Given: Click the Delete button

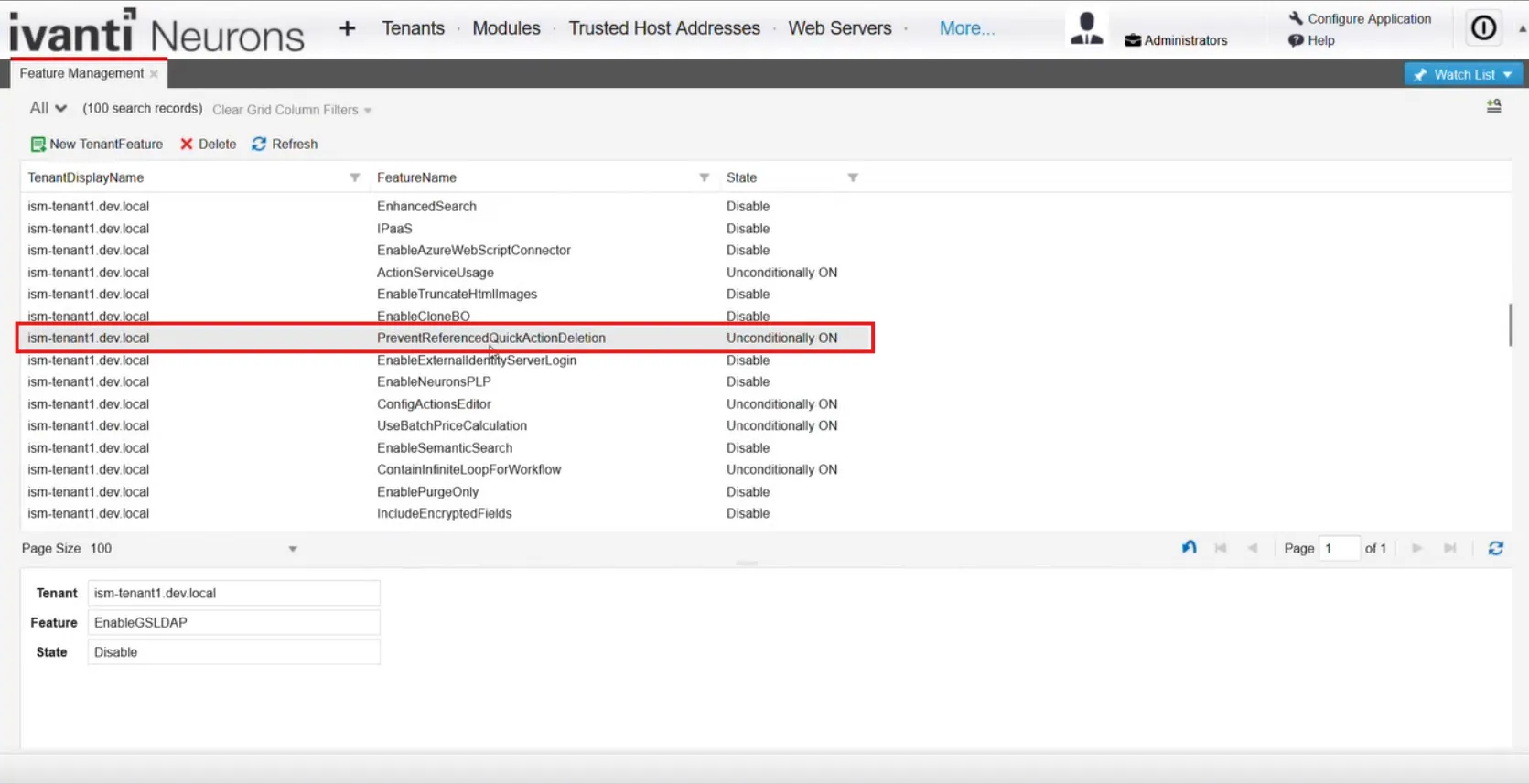Looking at the screenshot, I should pos(209,144).
